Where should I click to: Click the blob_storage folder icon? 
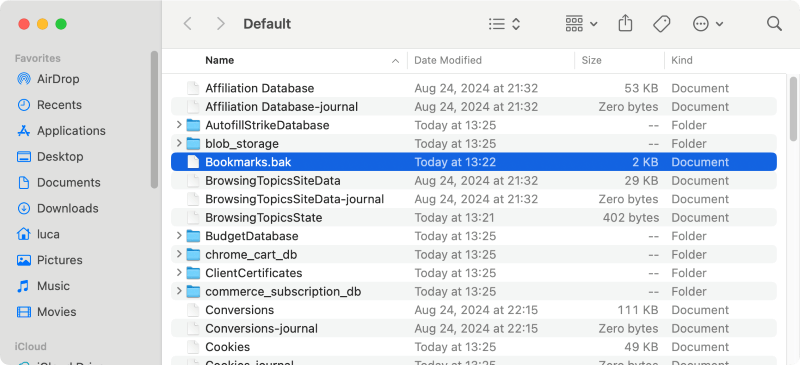[x=193, y=143]
